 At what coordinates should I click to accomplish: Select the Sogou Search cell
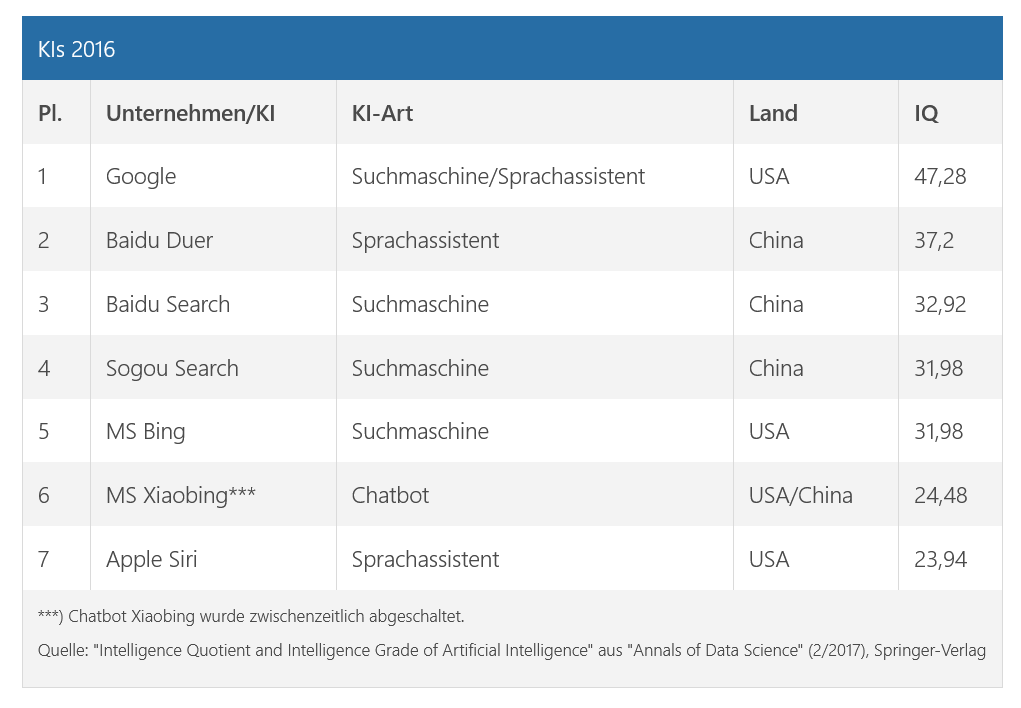[172, 368]
